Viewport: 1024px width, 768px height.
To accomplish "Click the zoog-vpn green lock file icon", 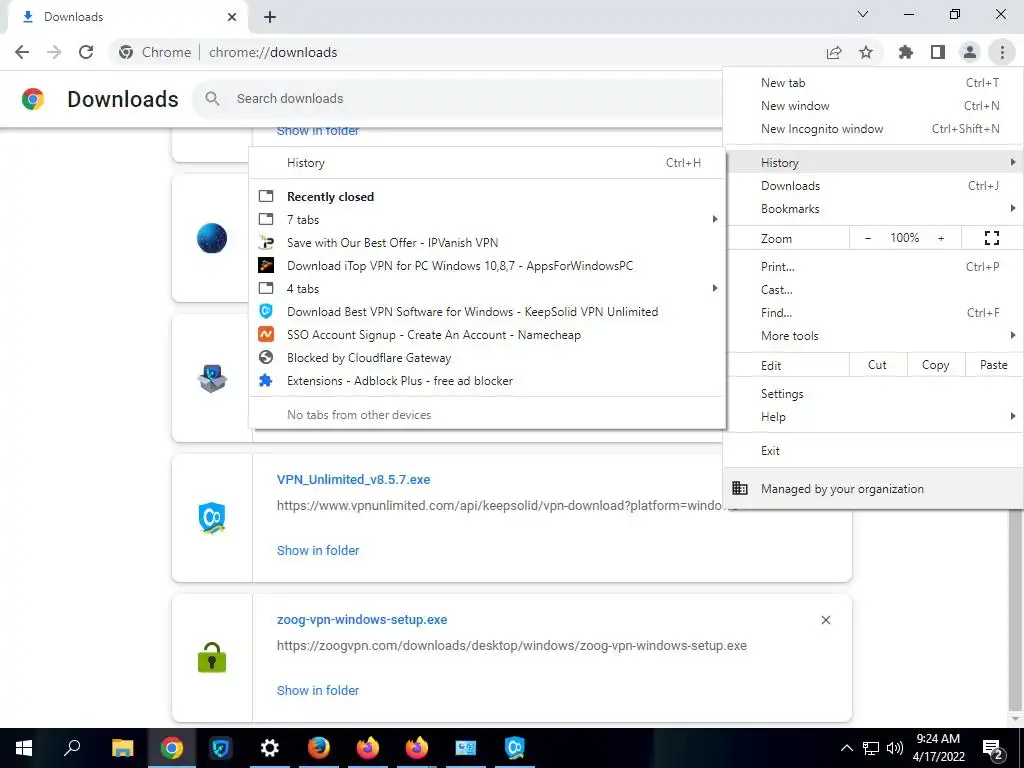I will tap(212, 658).
